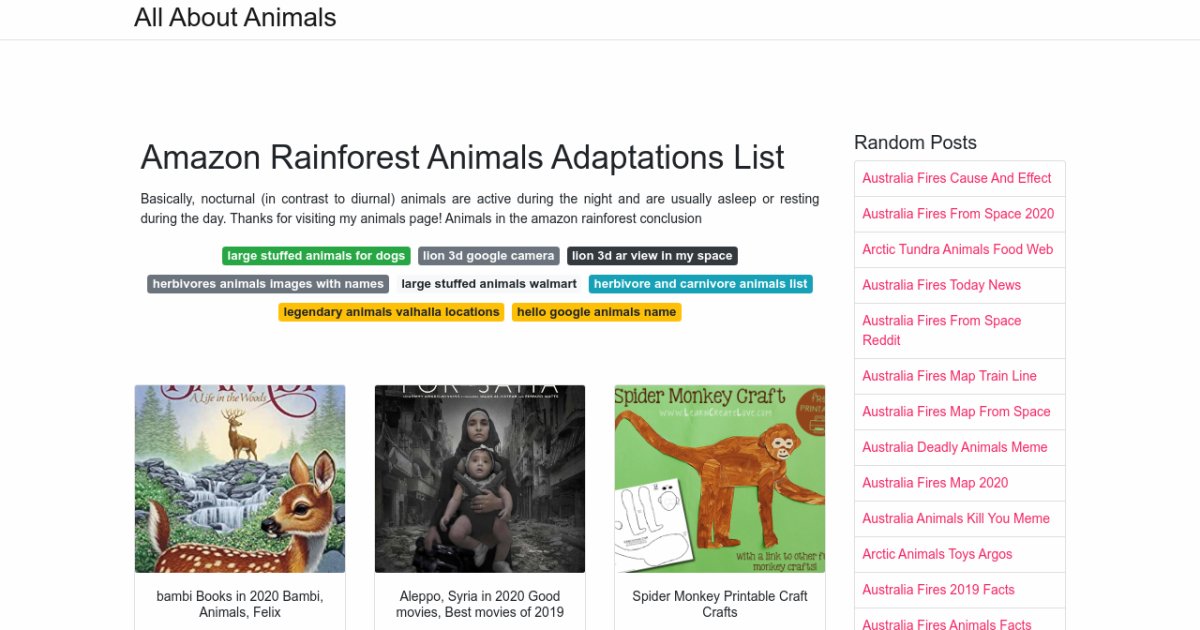The height and width of the screenshot is (630, 1200).
Task: Open the Bambi book cover thumbnail
Action: (x=240, y=478)
